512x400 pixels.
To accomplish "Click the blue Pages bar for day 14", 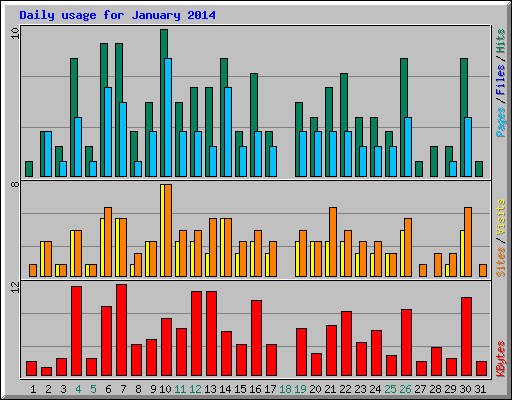I will point(228,132).
